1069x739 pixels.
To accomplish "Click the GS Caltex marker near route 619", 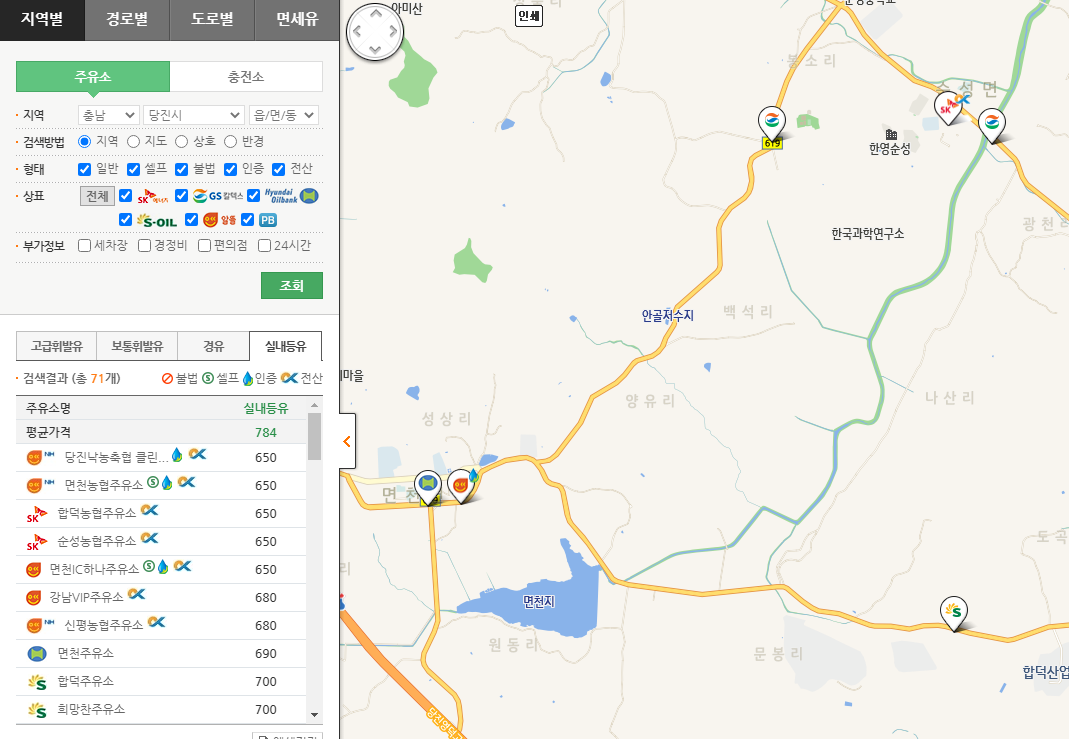I will click(772, 123).
